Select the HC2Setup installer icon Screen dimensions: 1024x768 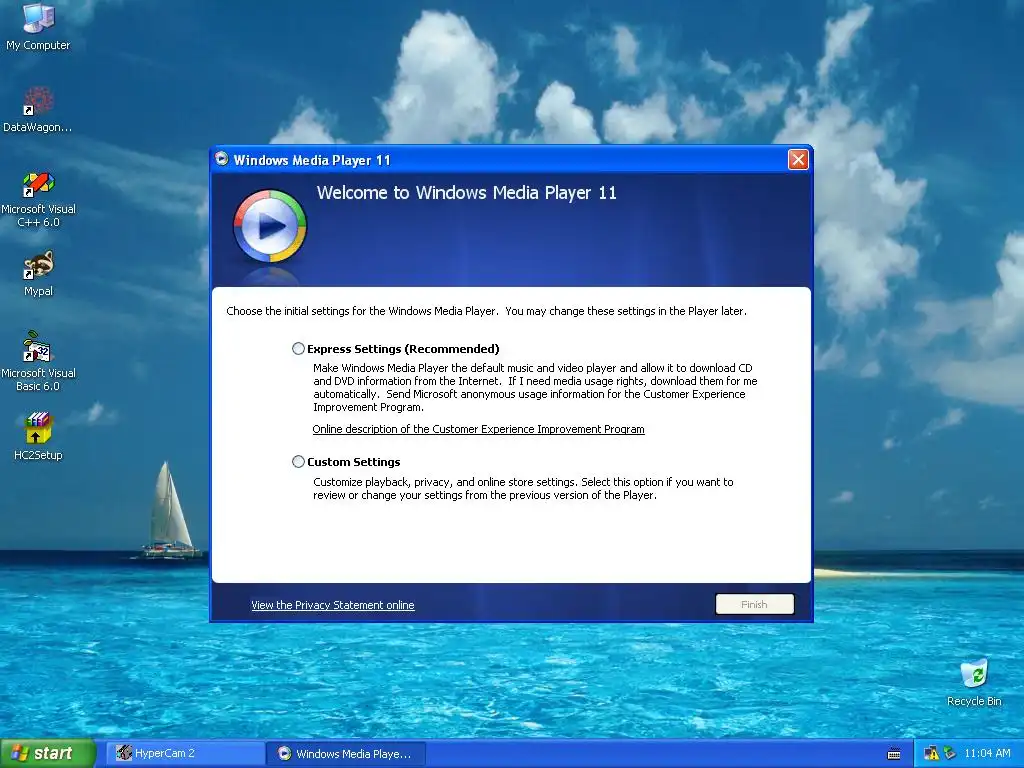pos(38,436)
